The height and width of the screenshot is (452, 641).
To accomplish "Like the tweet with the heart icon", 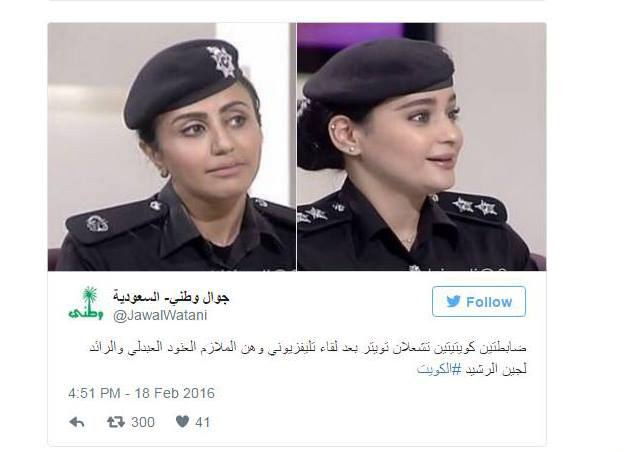I will pos(182,421).
